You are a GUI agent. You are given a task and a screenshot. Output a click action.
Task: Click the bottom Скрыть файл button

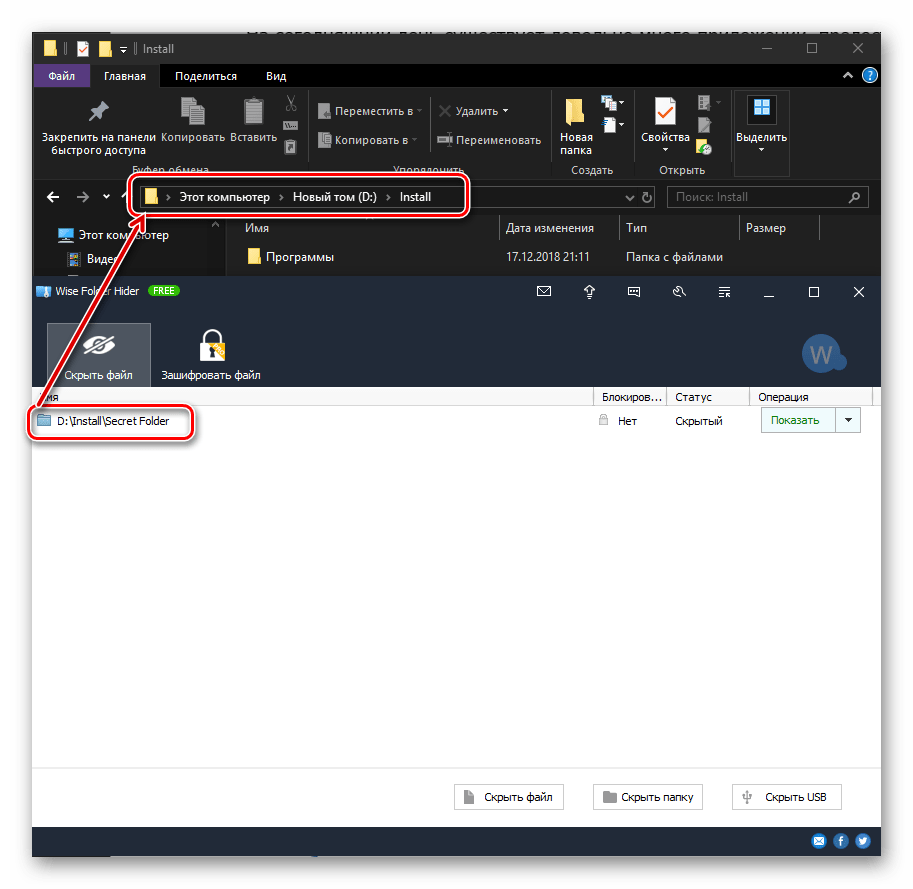pos(508,796)
